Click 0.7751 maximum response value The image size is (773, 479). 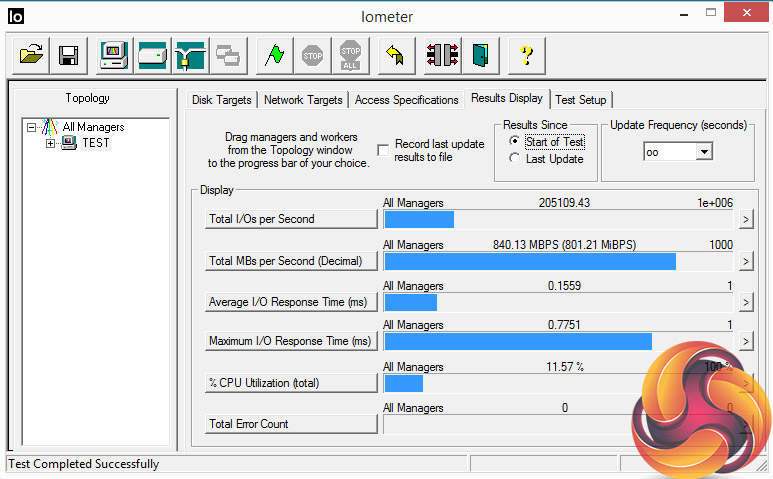click(564, 325)
